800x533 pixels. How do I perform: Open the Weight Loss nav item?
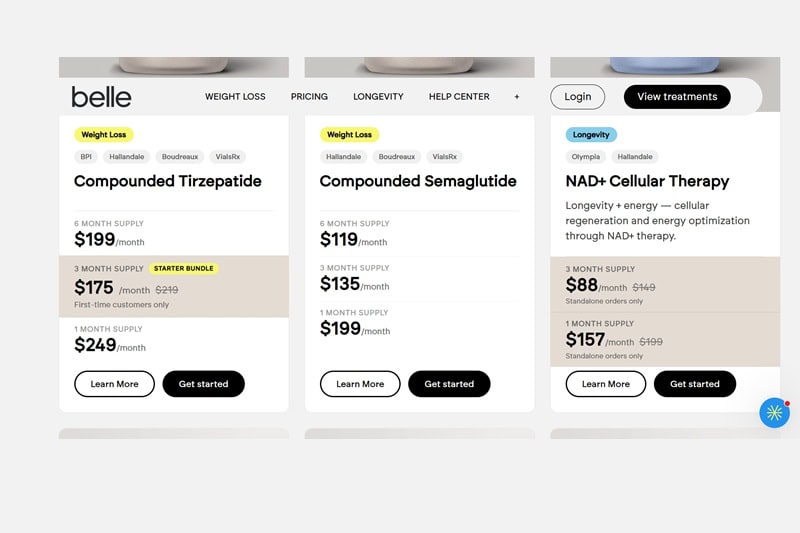235,96
